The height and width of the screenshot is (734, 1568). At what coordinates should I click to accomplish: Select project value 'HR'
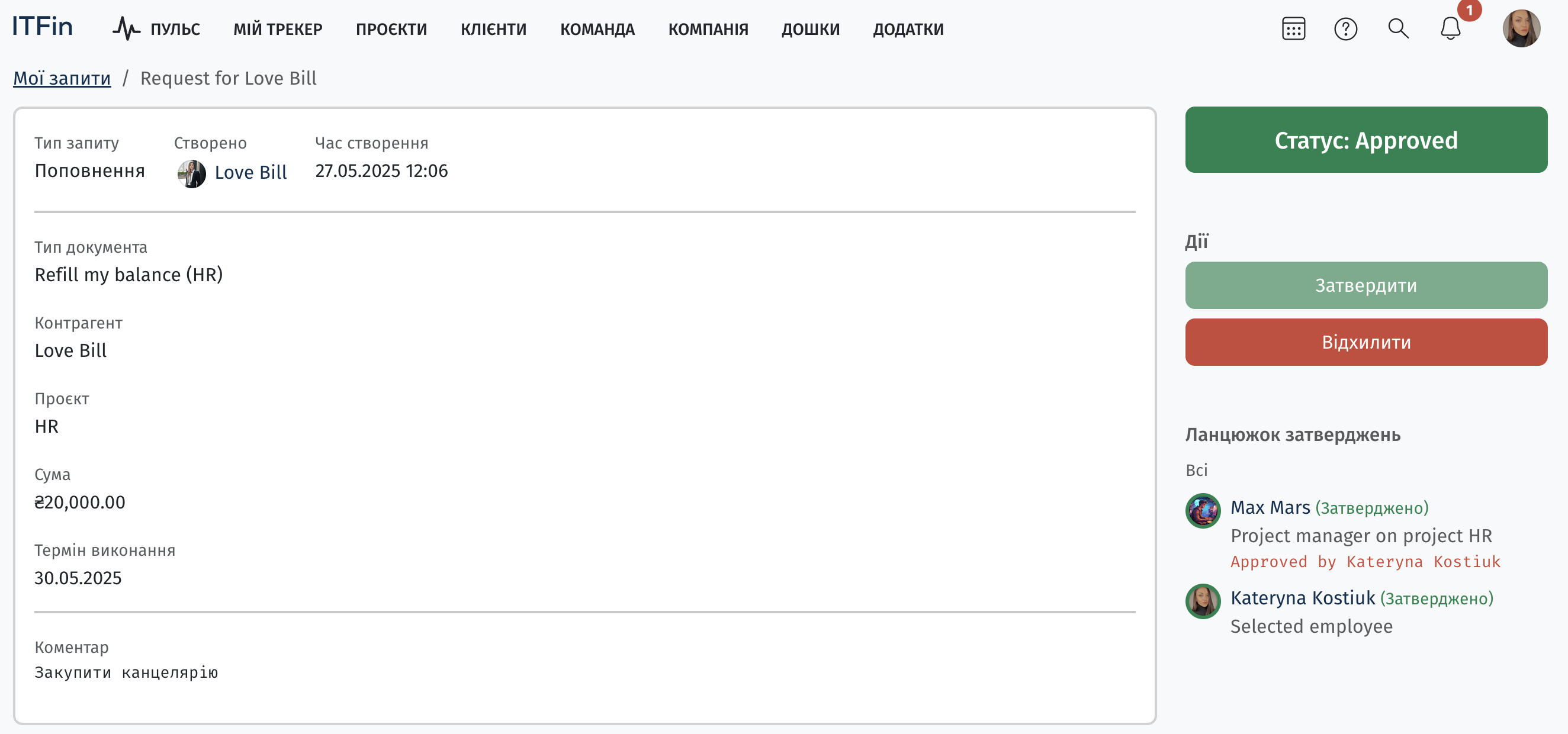(46, 426)
